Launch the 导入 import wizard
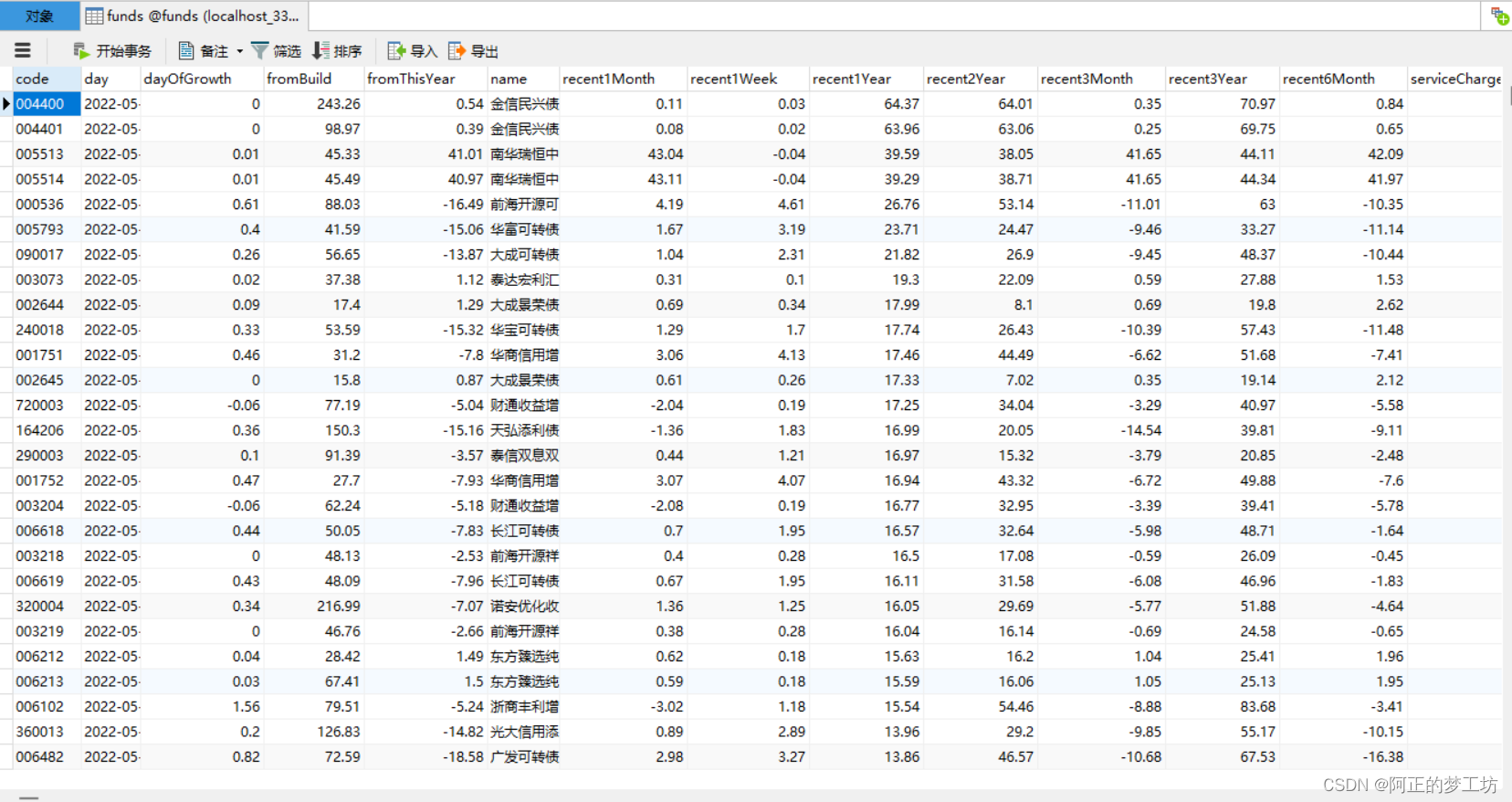This screenshot has width=1512, height=802. click(x=413, y=51)
